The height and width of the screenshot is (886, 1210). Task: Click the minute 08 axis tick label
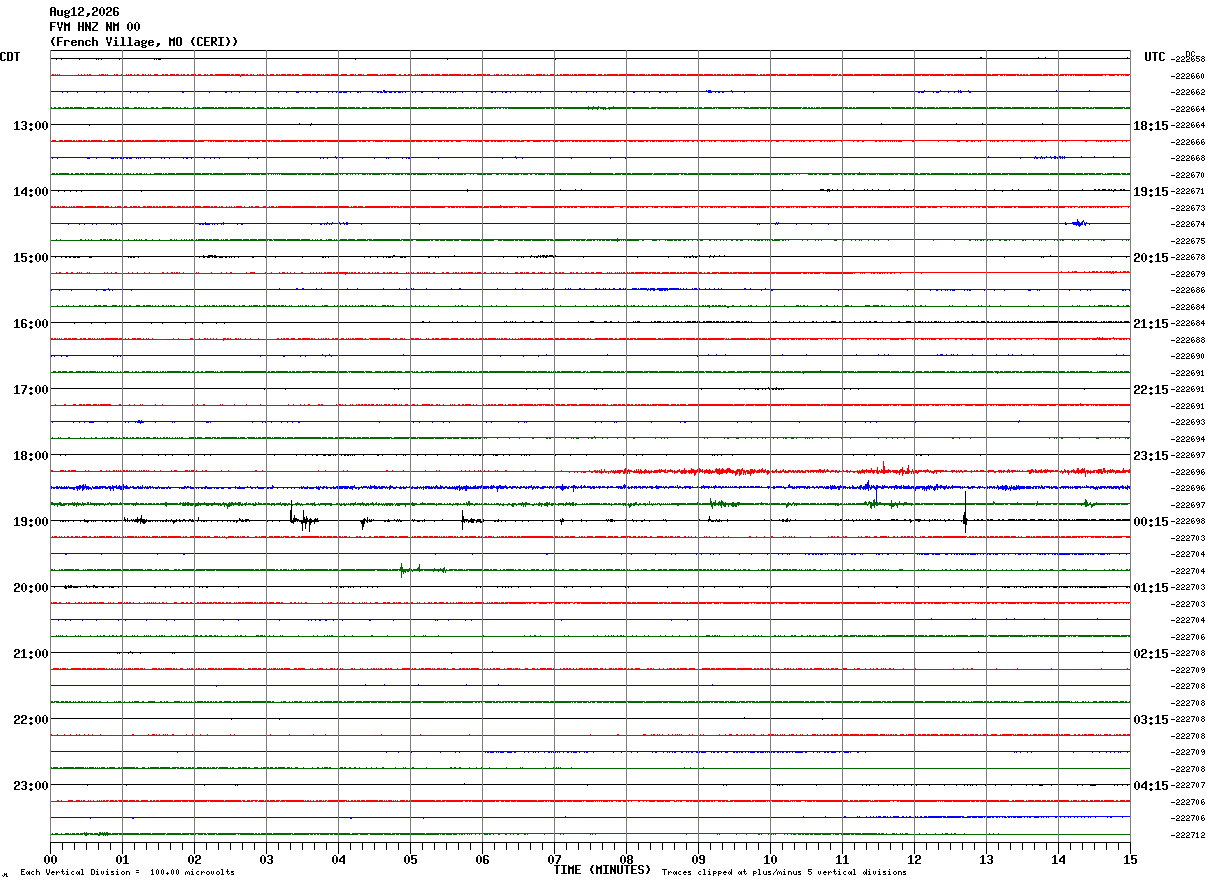point(626,860)
